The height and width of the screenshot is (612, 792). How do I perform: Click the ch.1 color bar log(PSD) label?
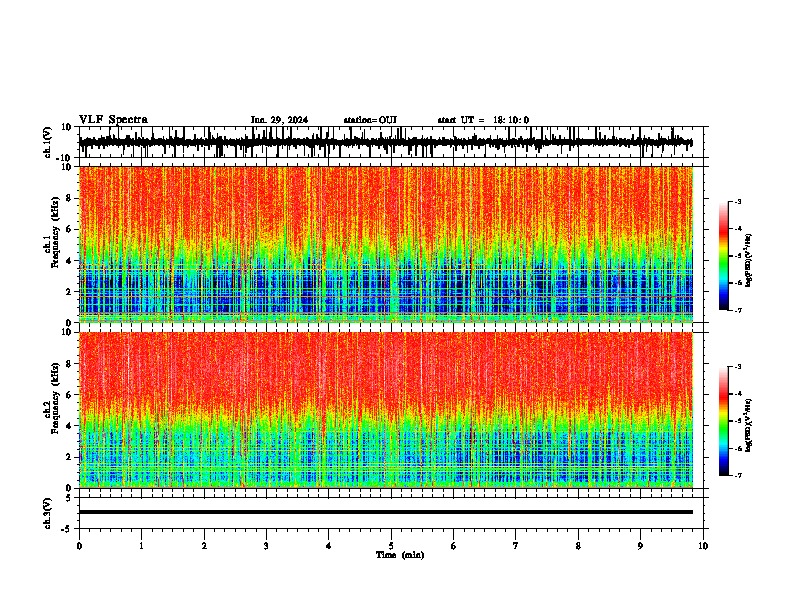748,261
